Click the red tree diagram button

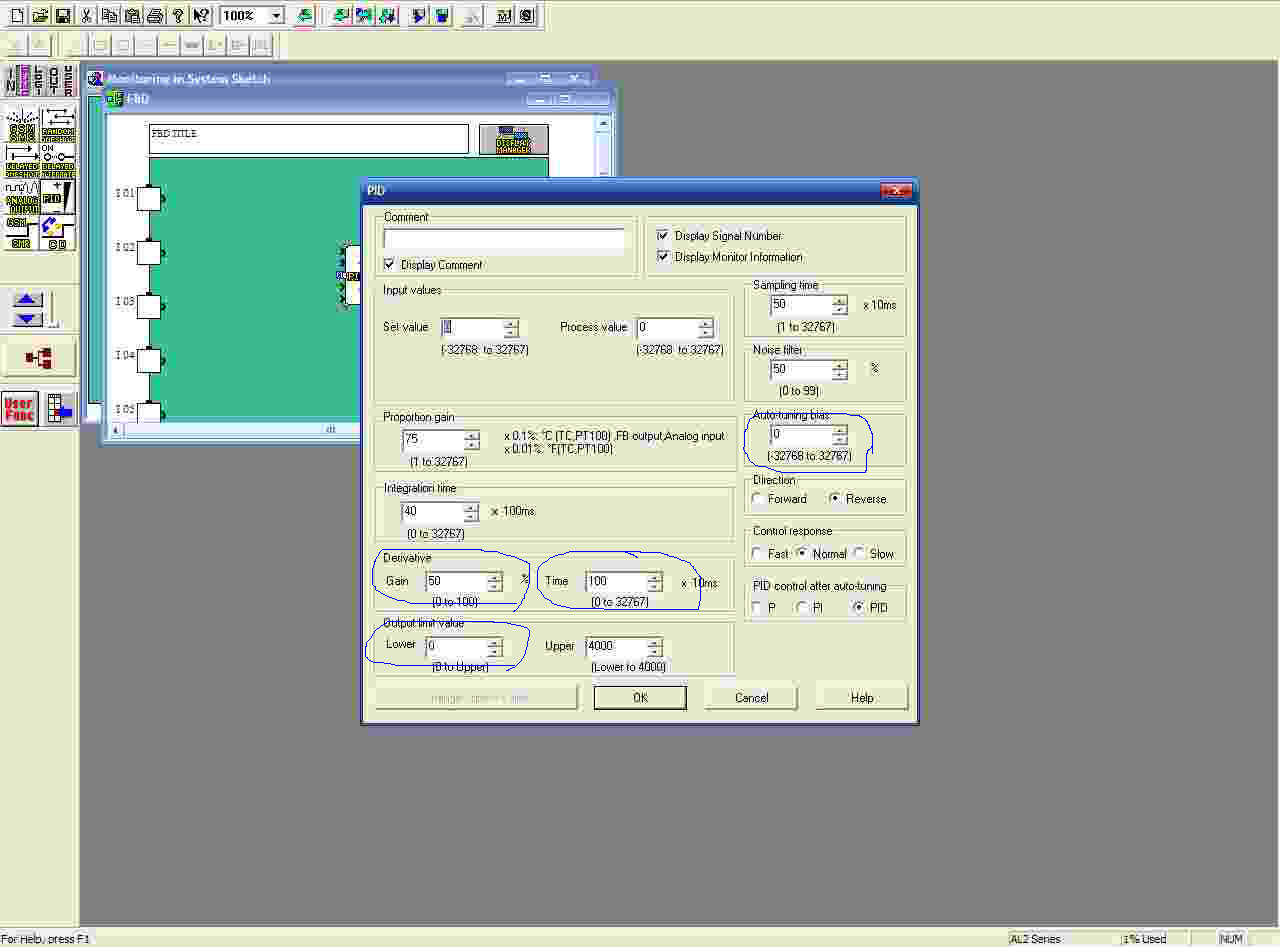[x=39, y=359]
